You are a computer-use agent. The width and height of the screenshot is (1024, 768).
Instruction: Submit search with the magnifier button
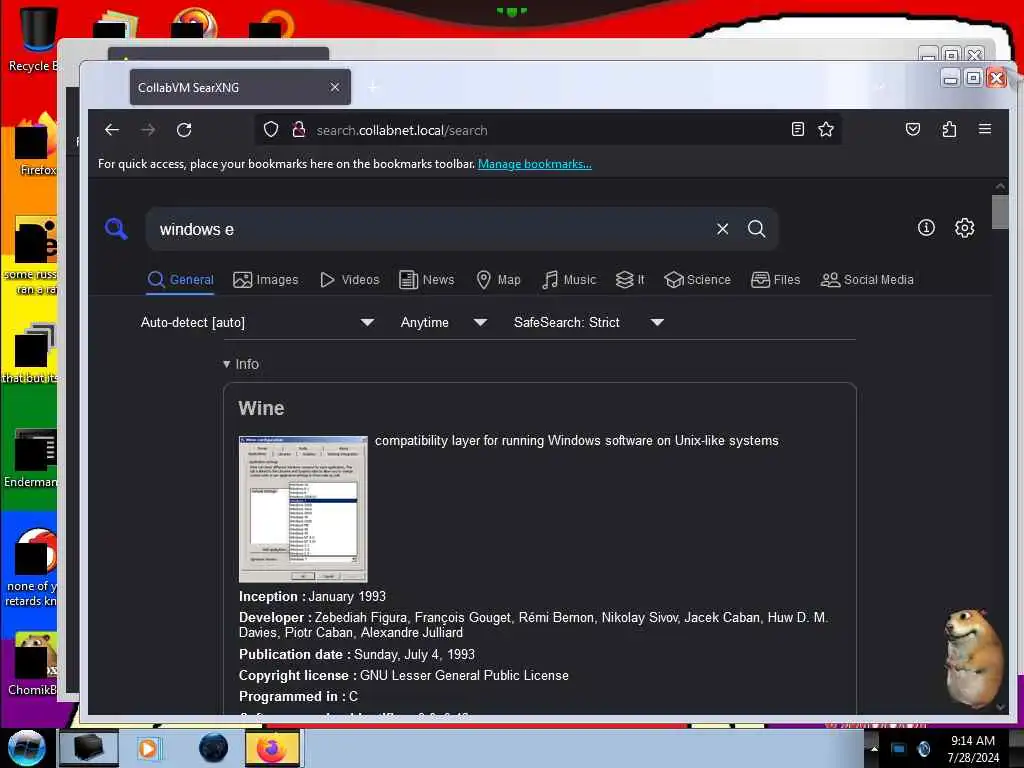point(756,229)
